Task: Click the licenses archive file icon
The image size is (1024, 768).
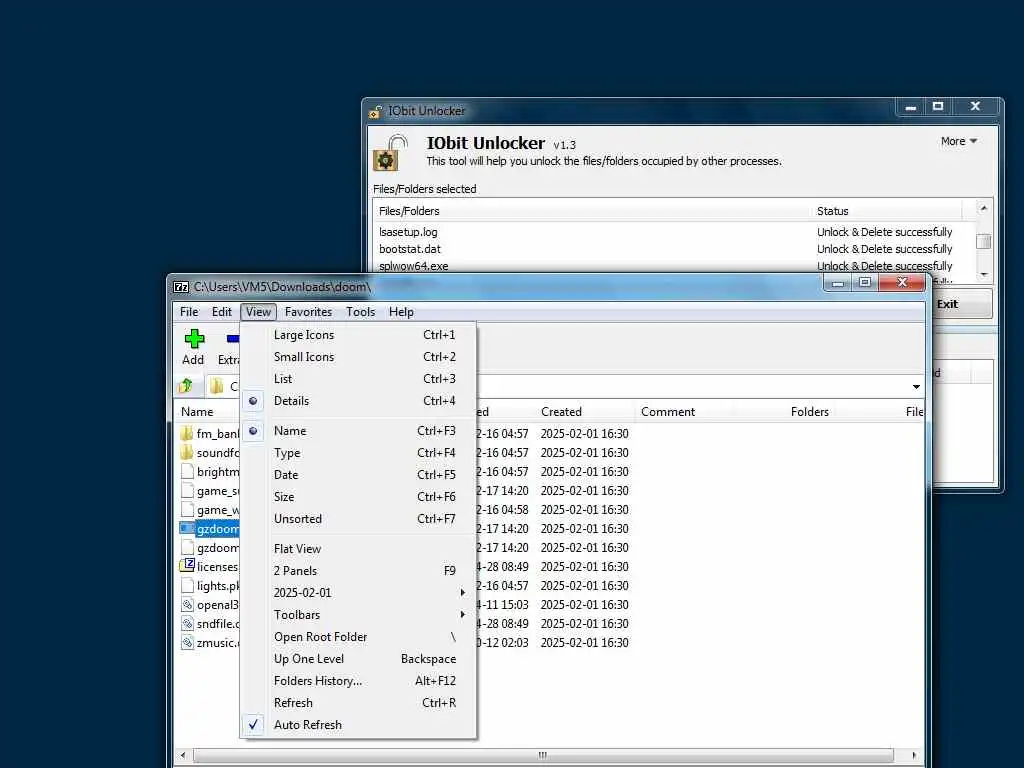Action: click(x=187, y=566)
